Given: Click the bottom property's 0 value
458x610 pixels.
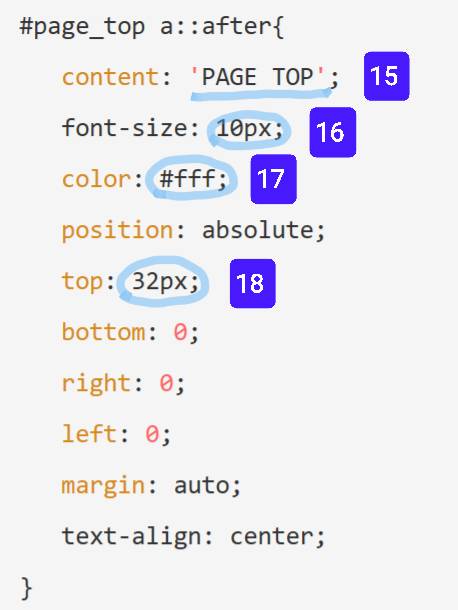Looking at the screenshot, I should pos(180,333).
